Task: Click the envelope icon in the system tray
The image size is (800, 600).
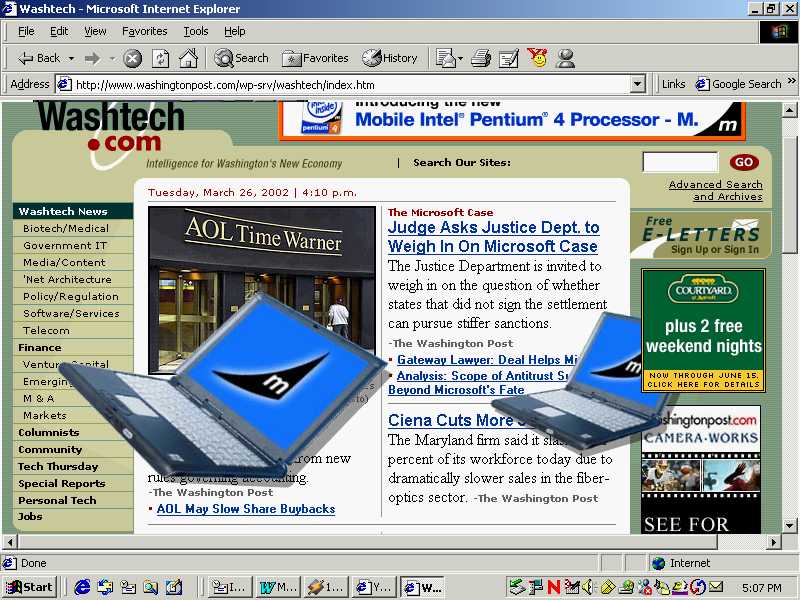Action: 716,587
